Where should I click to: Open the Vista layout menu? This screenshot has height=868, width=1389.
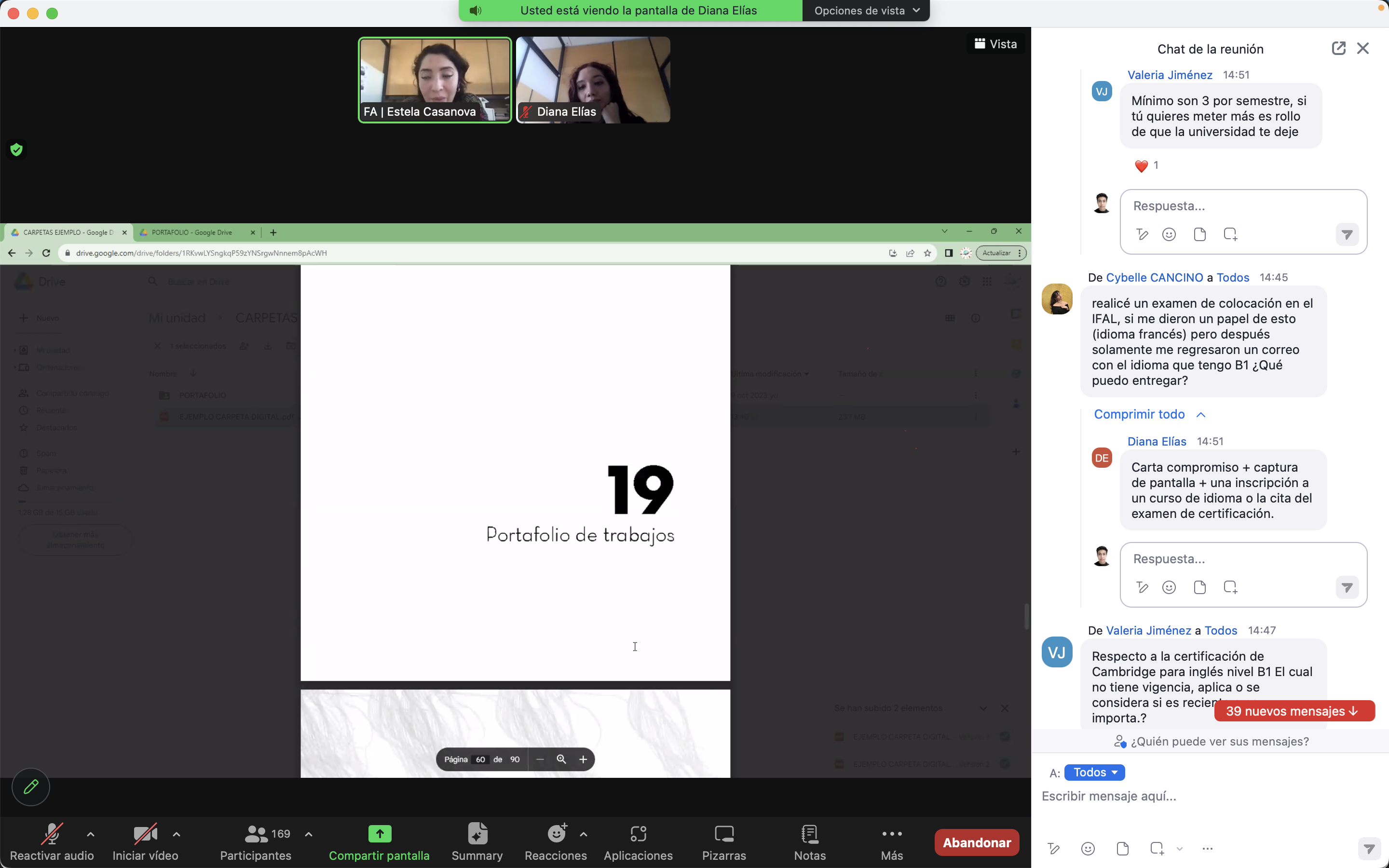coord(996,43)
